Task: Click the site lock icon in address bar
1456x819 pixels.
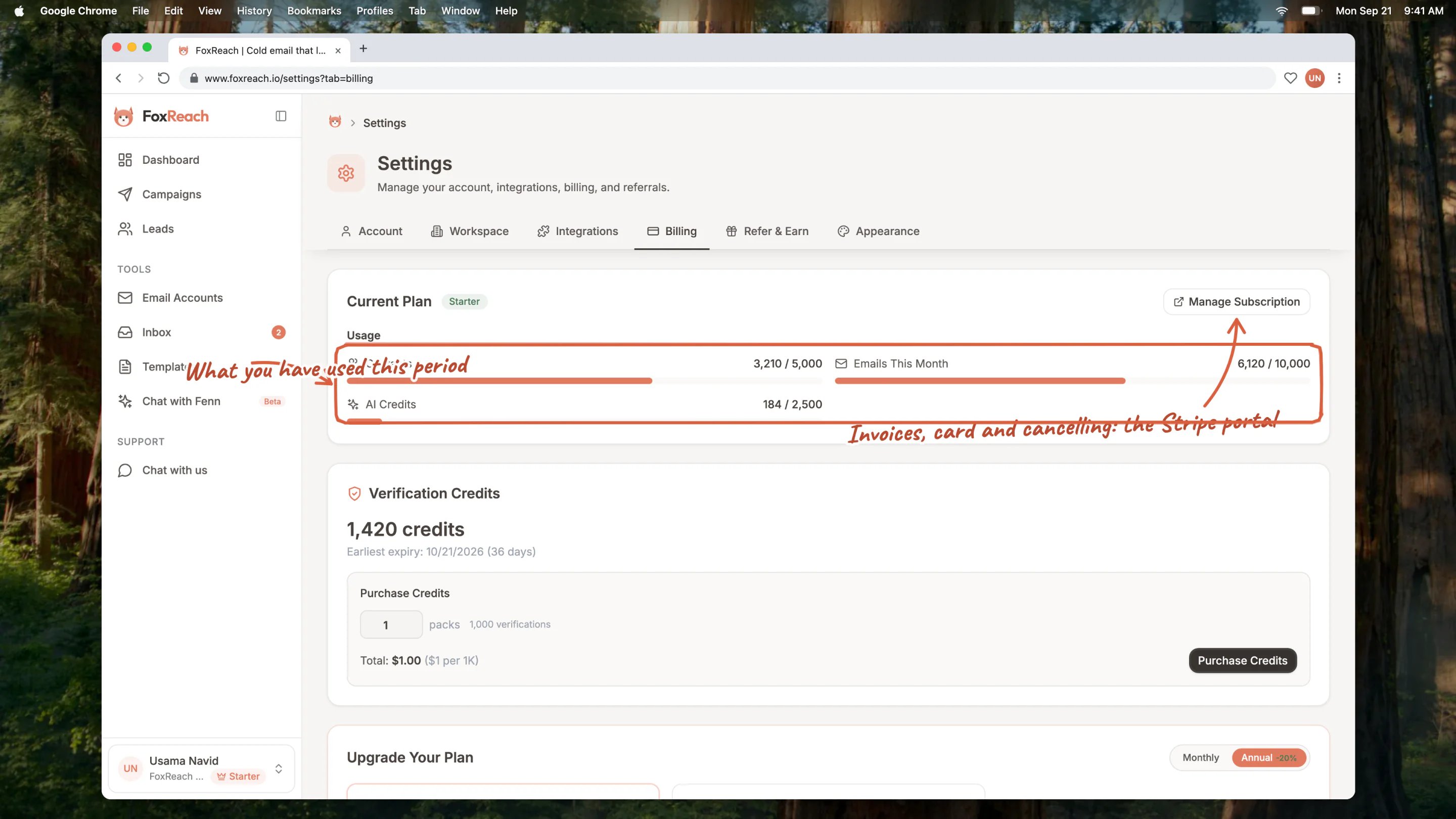Action: (194, 78)
